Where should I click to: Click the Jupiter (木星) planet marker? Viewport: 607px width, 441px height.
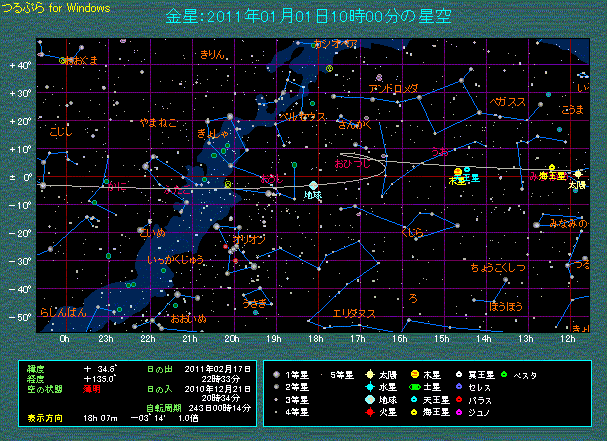coord(454,174)
